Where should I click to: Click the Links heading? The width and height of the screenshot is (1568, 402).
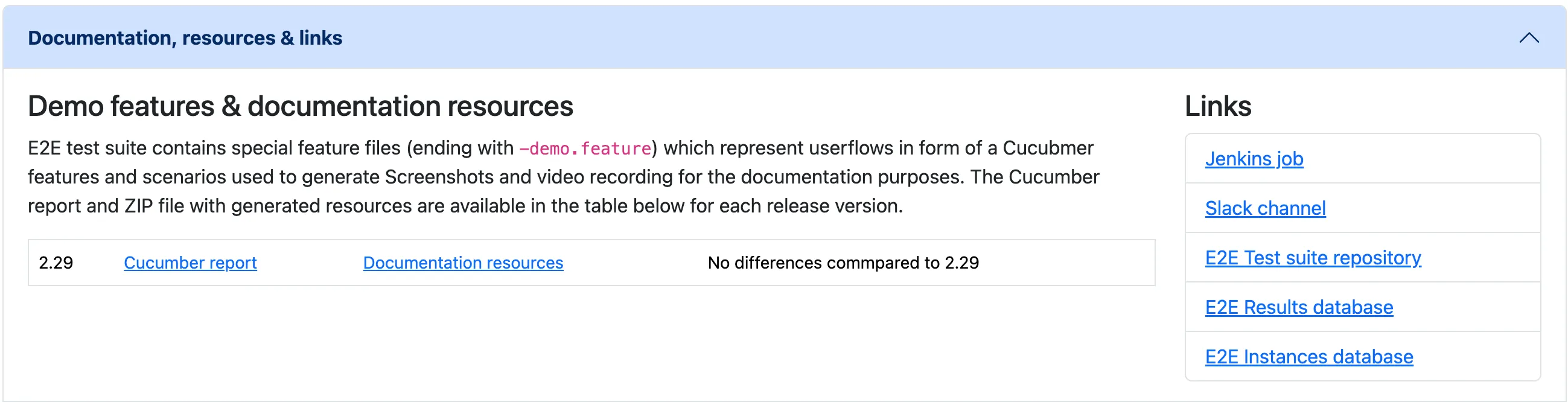(x=1218, y=106)
